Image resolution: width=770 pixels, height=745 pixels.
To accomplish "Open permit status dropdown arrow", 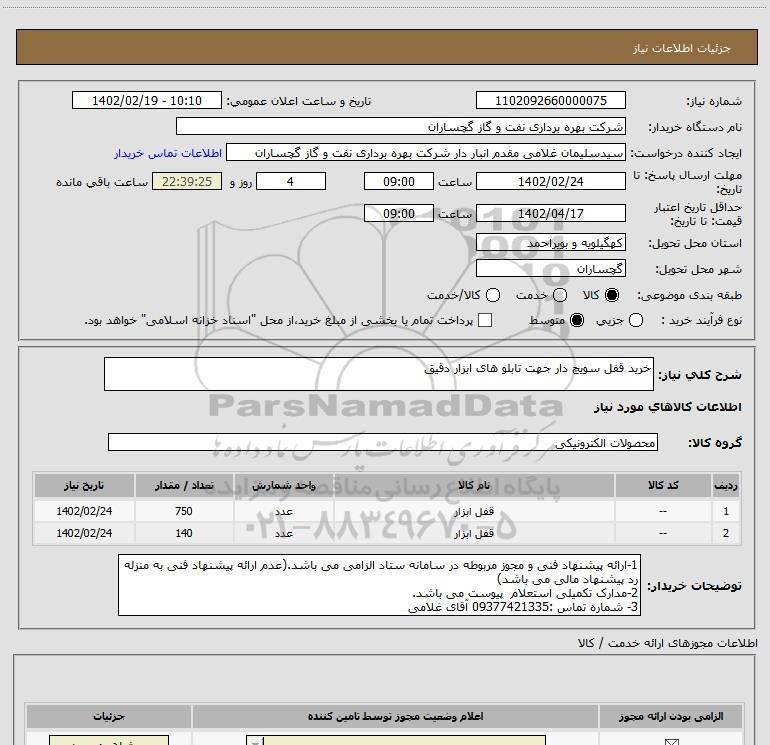I will pos(255,741).
